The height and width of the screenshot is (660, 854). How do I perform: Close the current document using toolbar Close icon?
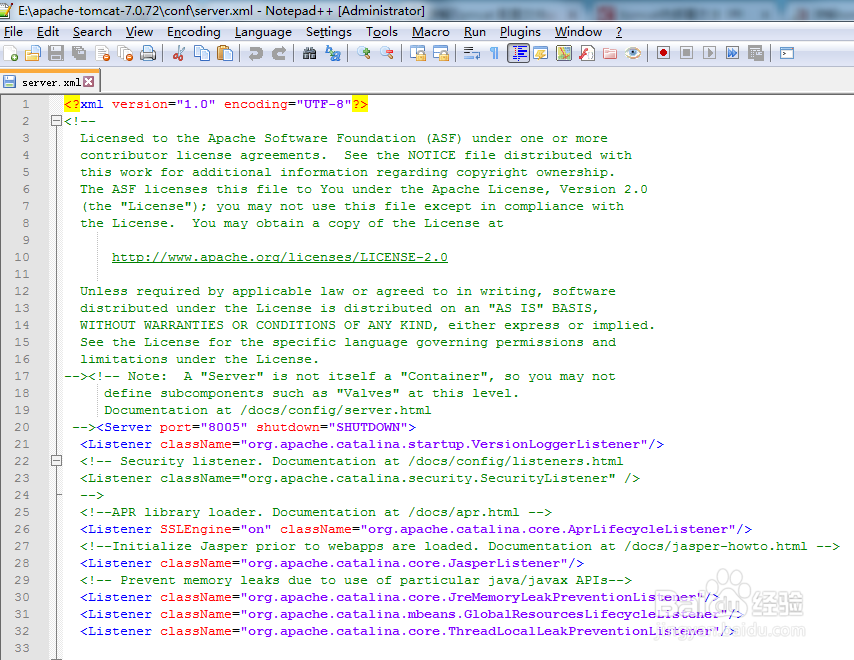click(102, 53)
